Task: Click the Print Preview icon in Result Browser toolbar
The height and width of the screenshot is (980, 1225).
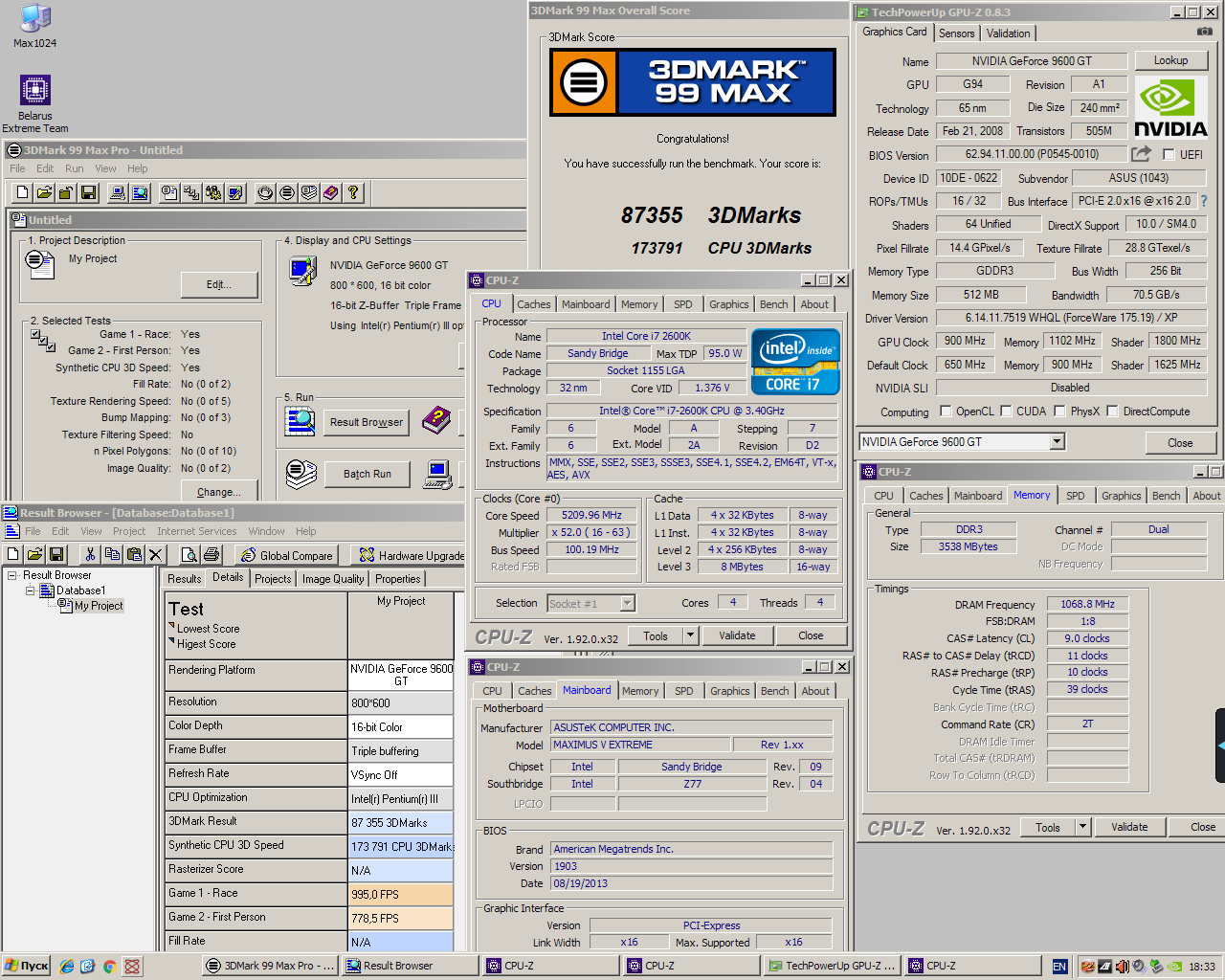Action: point(189,554)
